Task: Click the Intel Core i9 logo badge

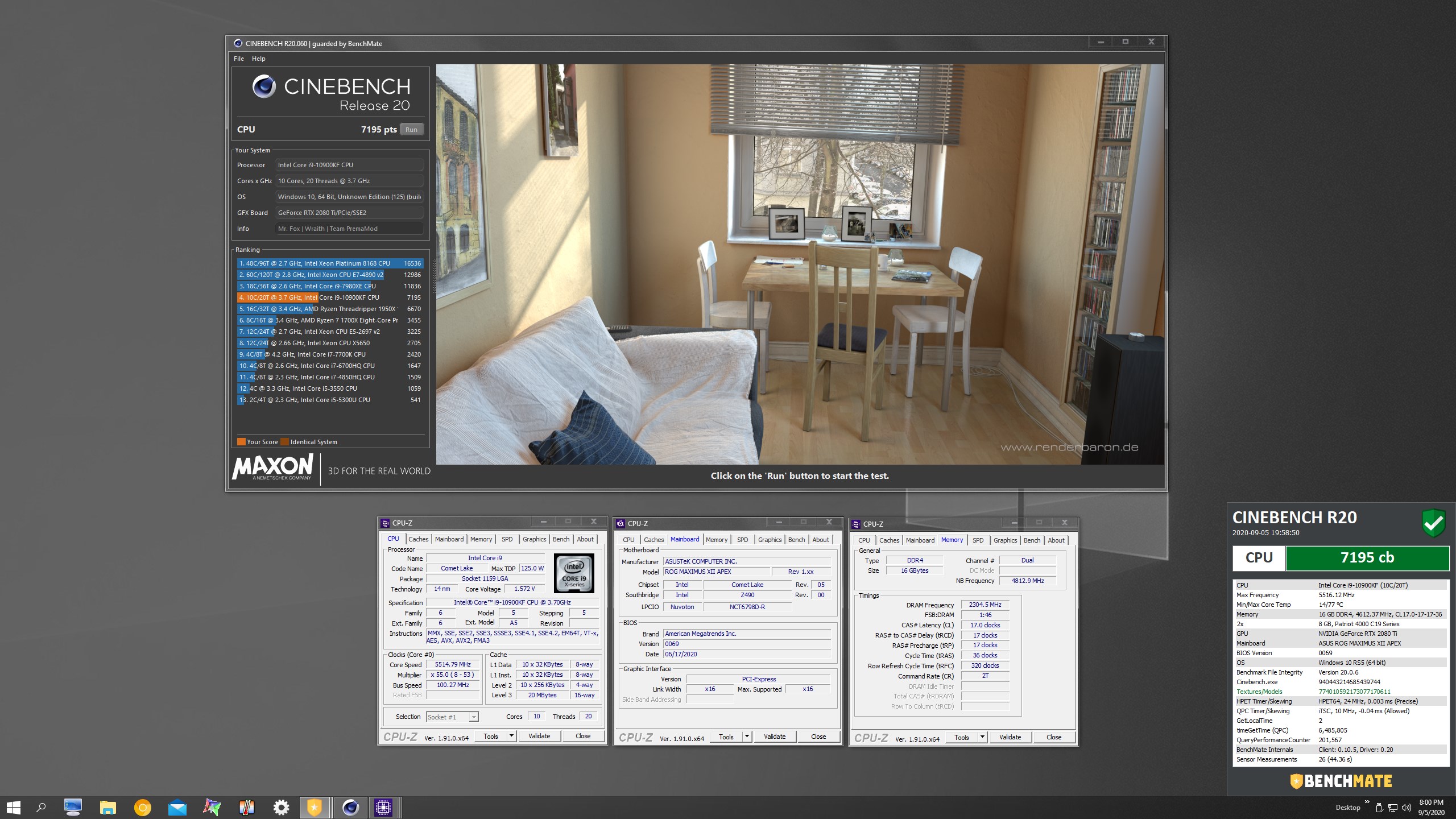Action: tap(574, 573)
